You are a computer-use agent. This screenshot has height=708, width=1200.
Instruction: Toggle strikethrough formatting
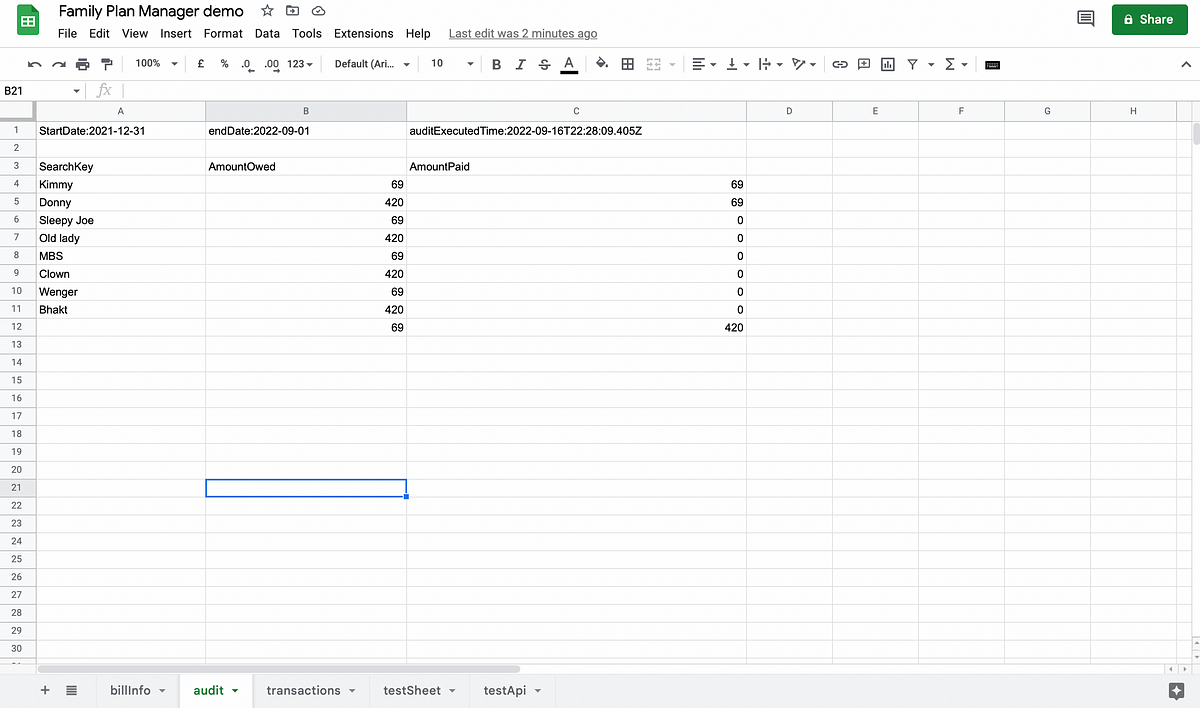[544, 64]
